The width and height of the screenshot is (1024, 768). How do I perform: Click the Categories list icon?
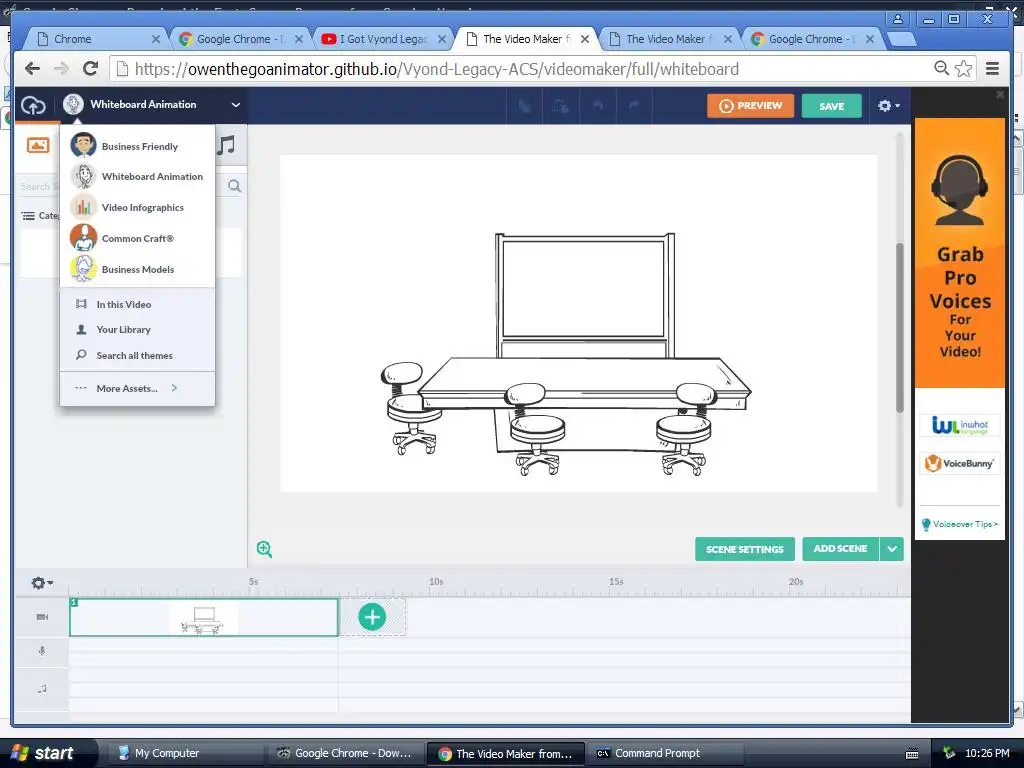pyautogui.click(x=28, y=216)
